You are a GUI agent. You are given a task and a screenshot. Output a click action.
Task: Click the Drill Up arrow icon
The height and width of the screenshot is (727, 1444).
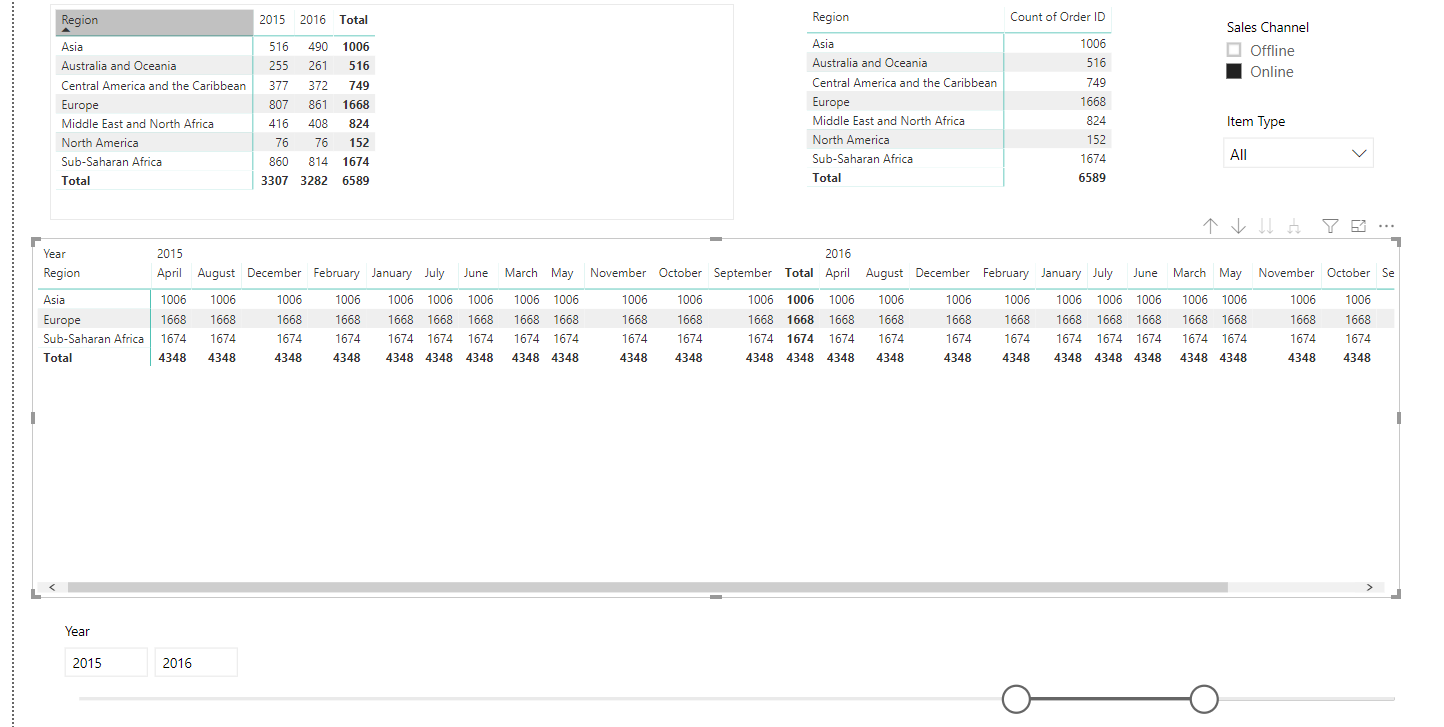1210,226
